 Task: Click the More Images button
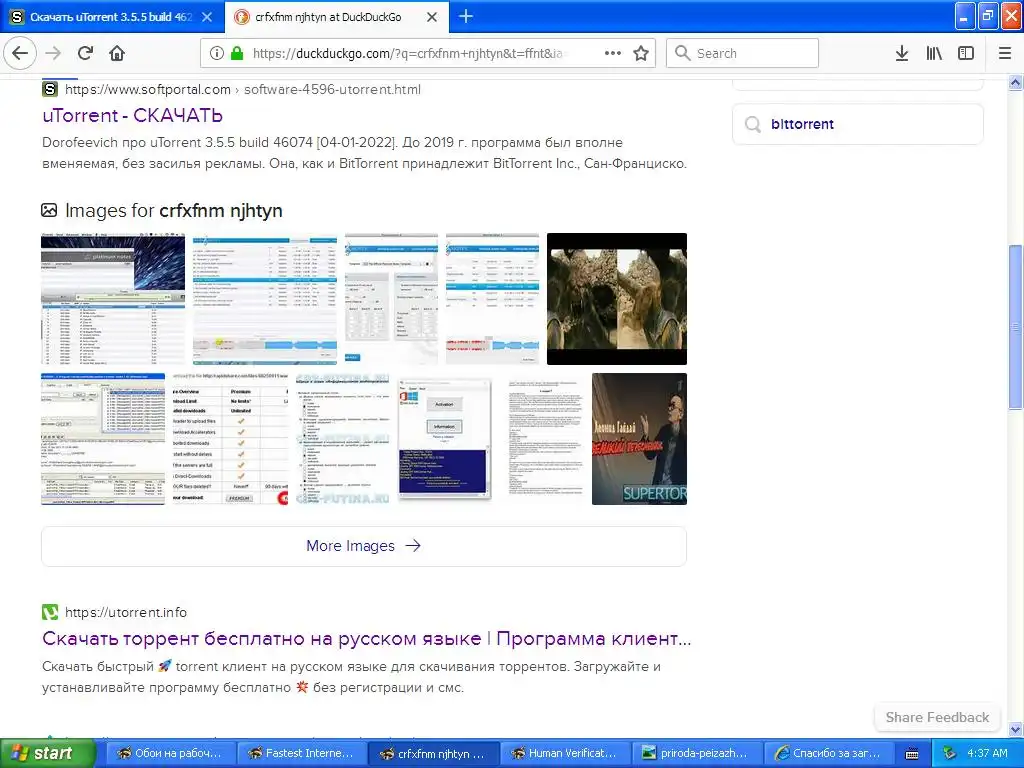[364, 546]
